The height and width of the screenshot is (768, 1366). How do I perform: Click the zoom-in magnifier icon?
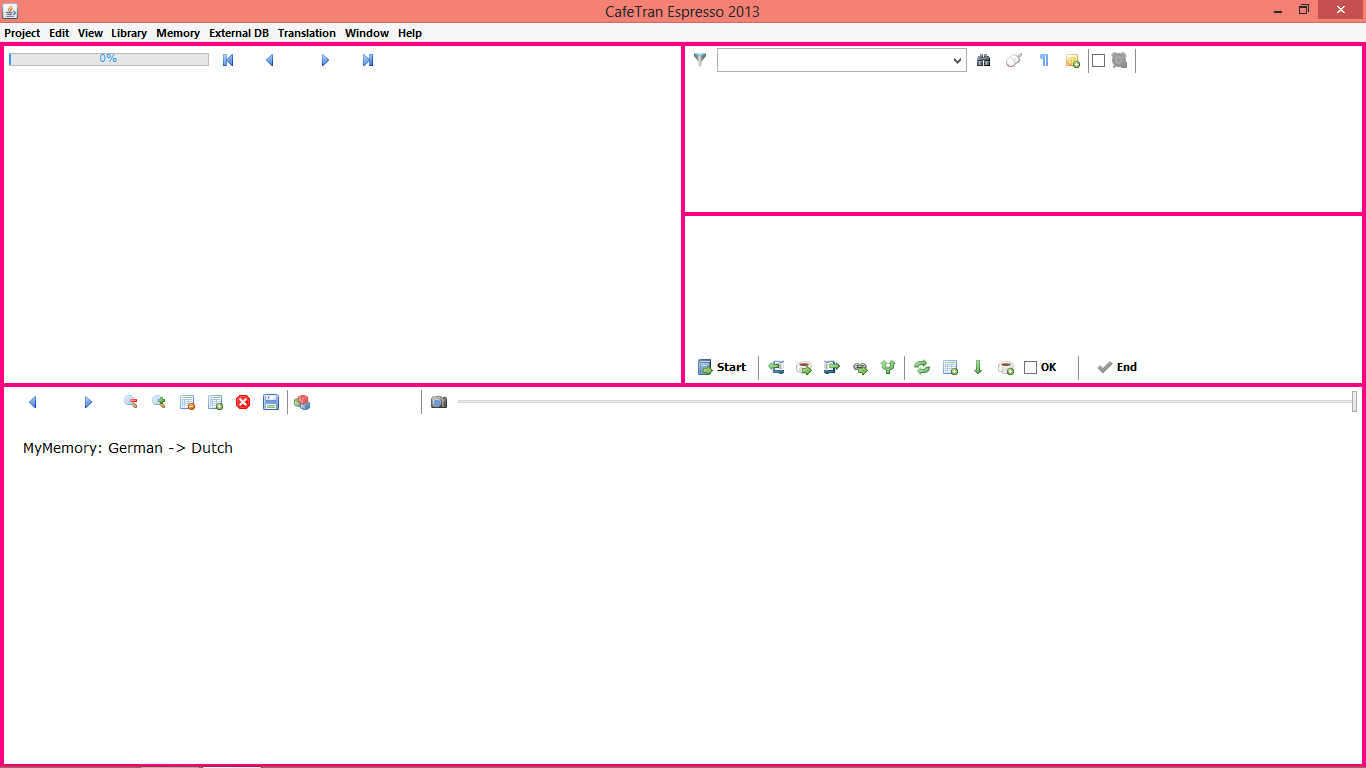[x=159, y=402]
